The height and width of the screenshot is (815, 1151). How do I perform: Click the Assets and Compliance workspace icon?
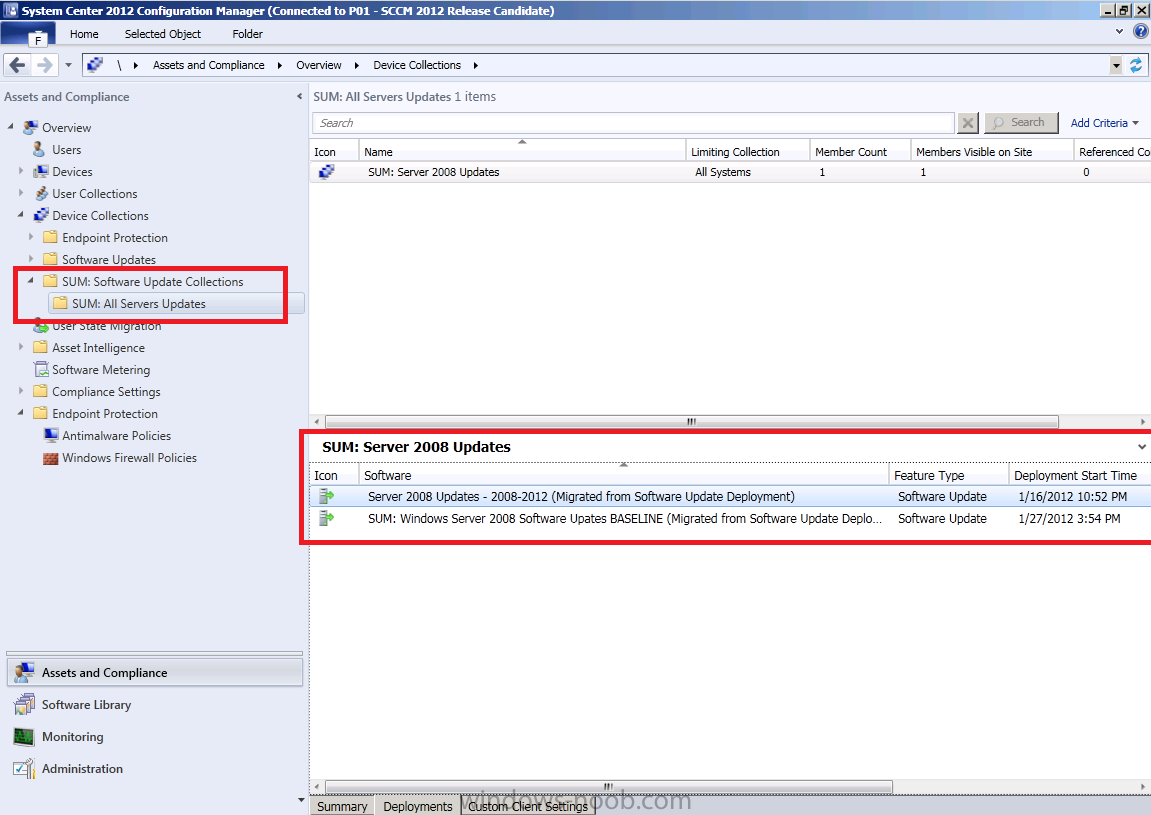click(24, 673)
